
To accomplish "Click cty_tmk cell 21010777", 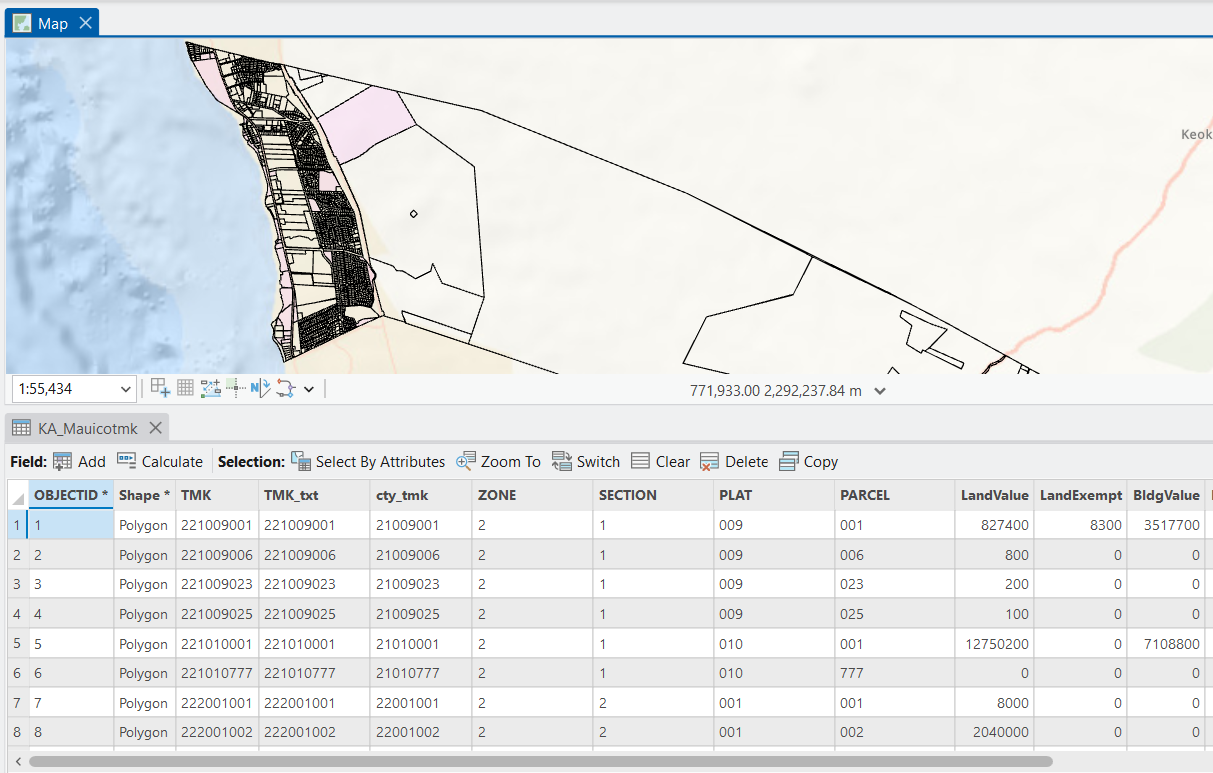I will tap(421, 673).
